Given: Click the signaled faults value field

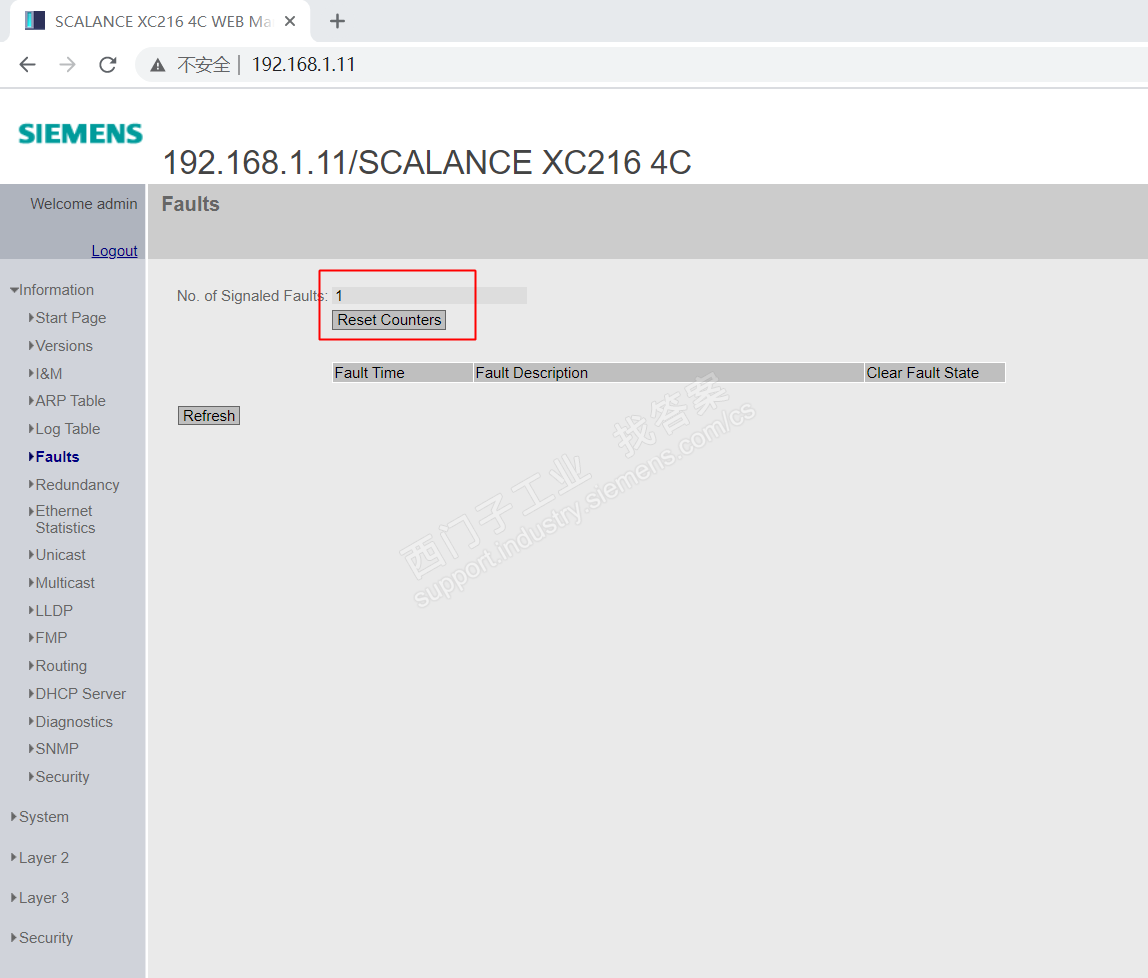Looking at the screenshot, I should (x=430, y=296).
